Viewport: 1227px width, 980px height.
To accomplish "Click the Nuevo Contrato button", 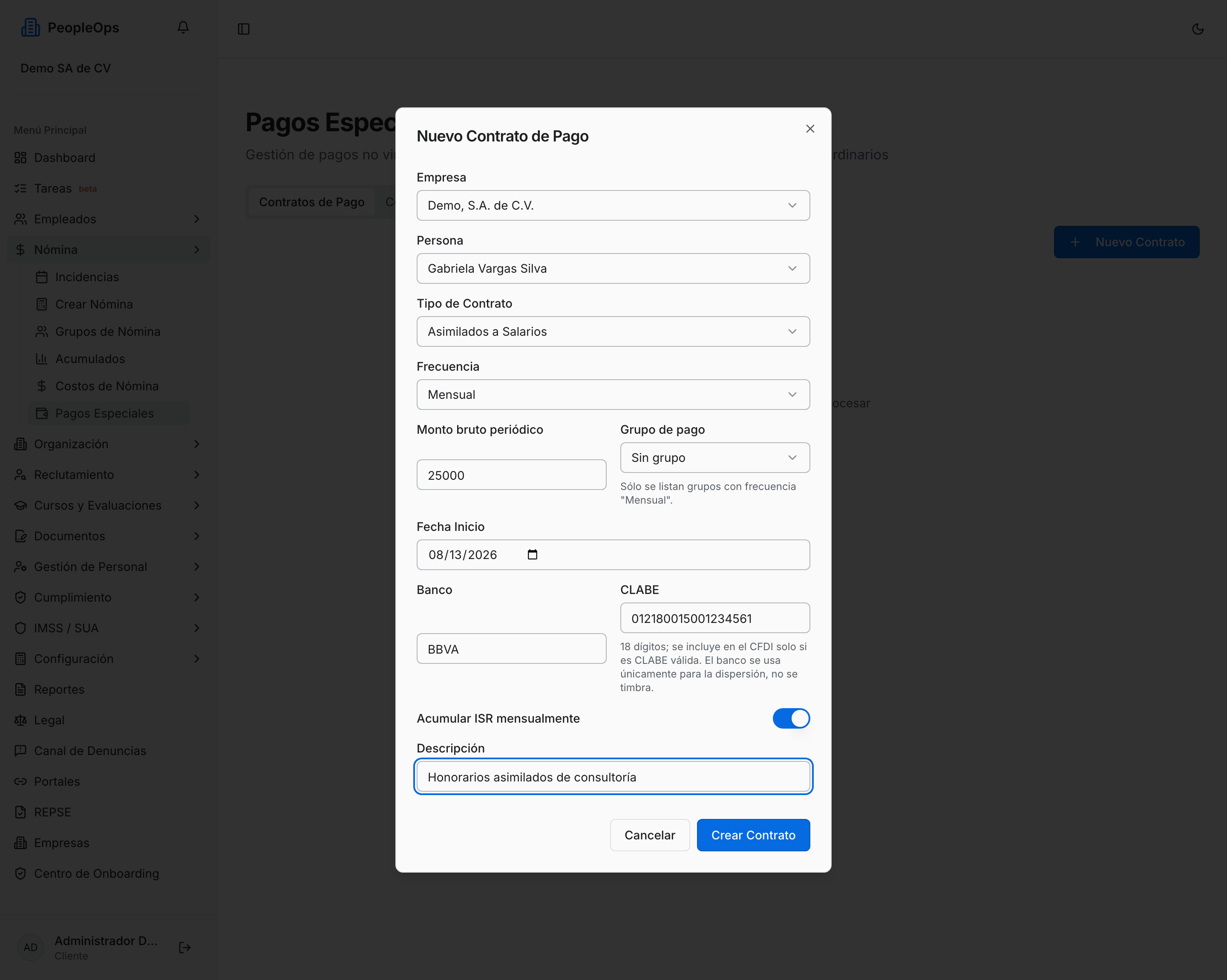I will pos(1126,242).
